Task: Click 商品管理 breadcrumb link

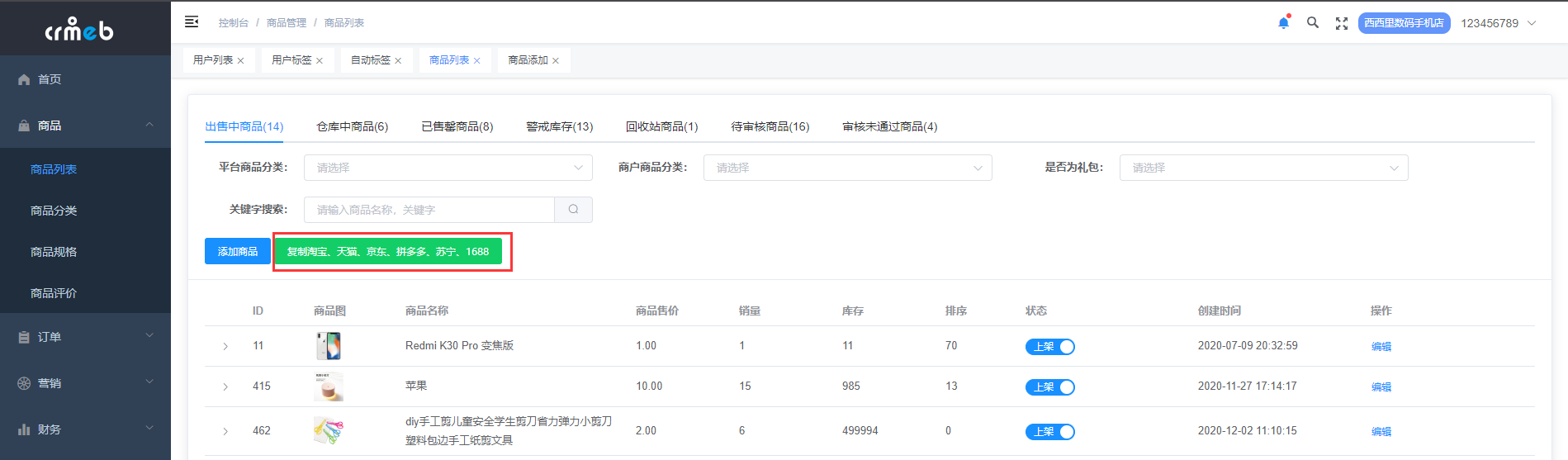Action: [x=286, y=23]
